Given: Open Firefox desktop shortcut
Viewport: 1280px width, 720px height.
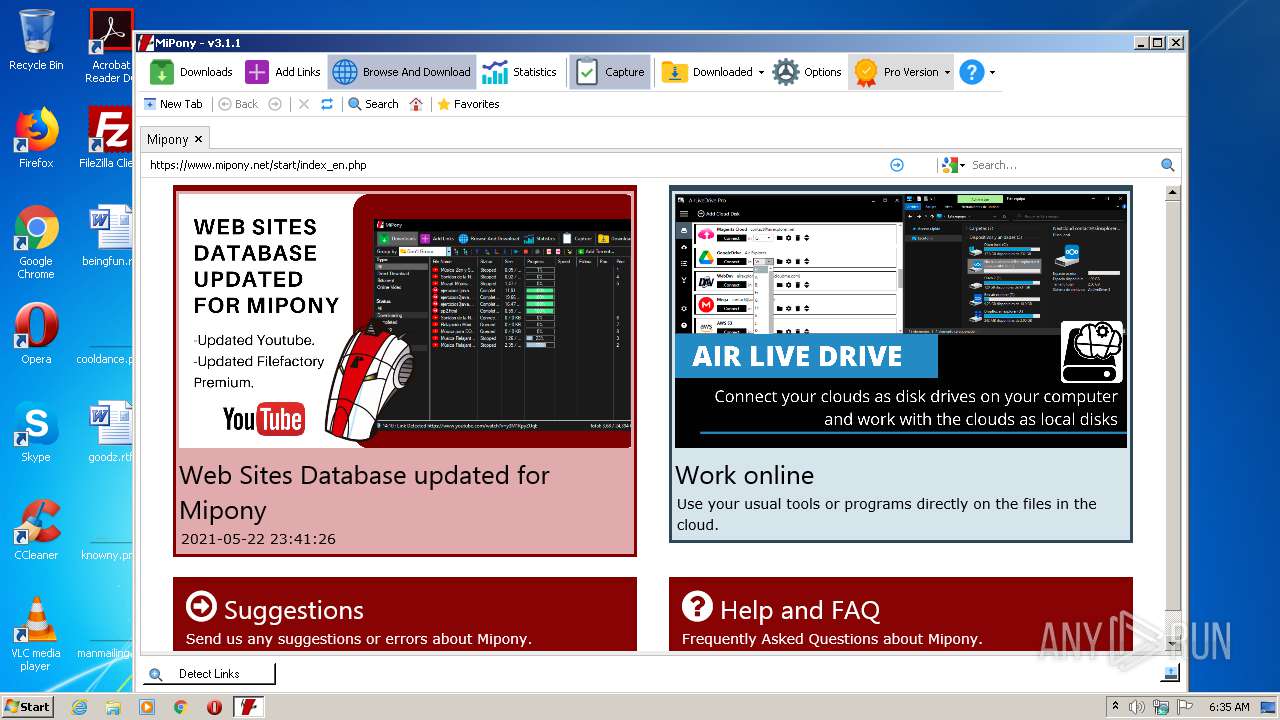Looking at the screenshot, I should click(x=36, y=138).
